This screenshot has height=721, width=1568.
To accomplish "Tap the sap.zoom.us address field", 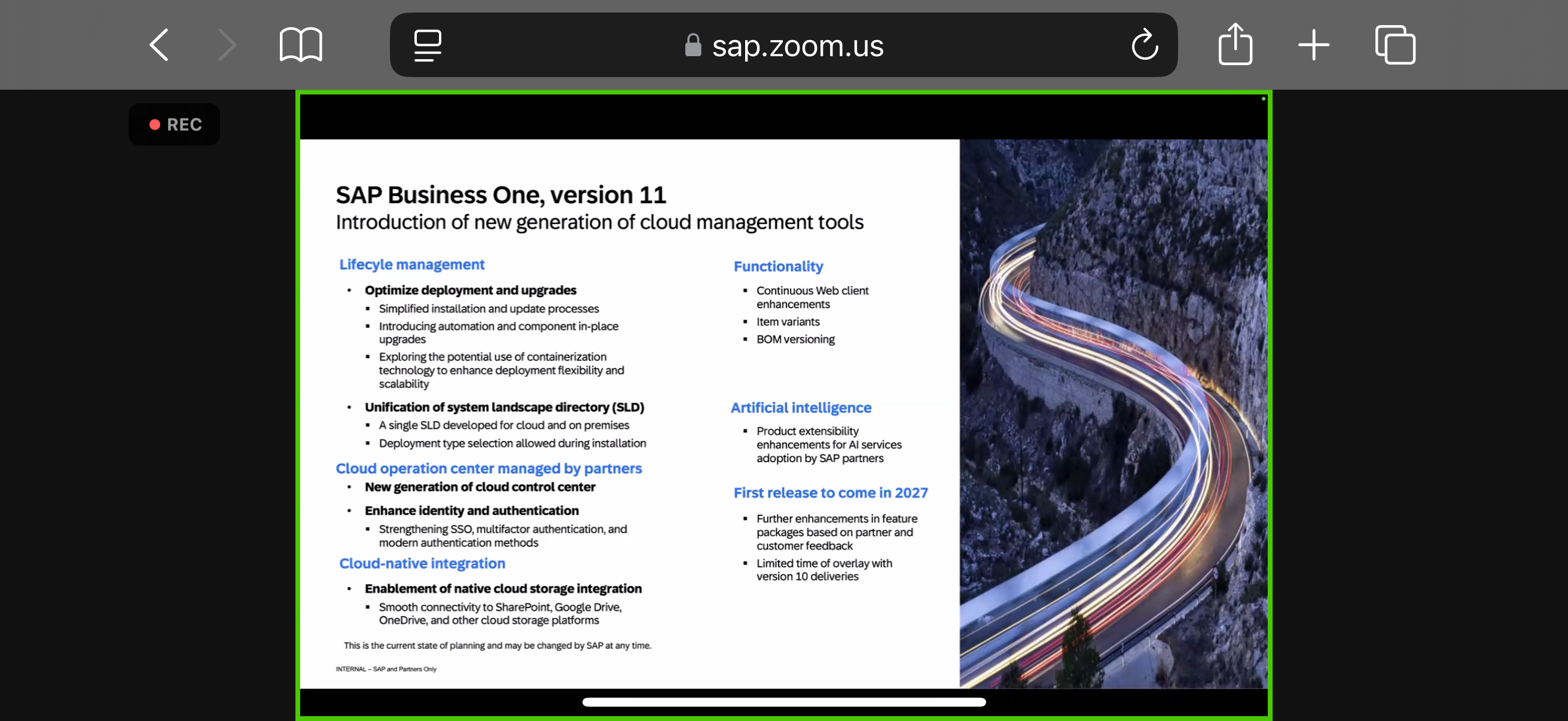I will point(783,45).
